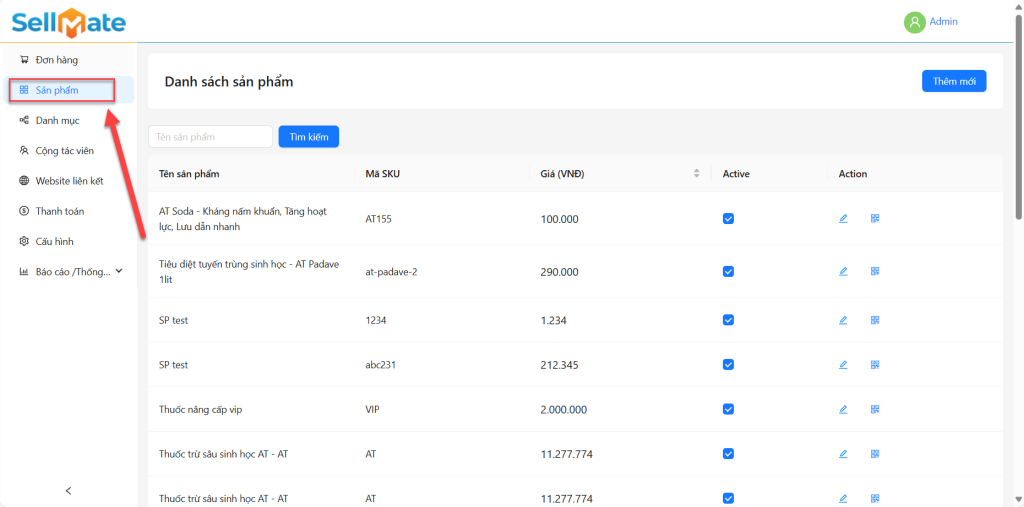
Task: Click the SellMate logo
Action: tap(69, 21)
